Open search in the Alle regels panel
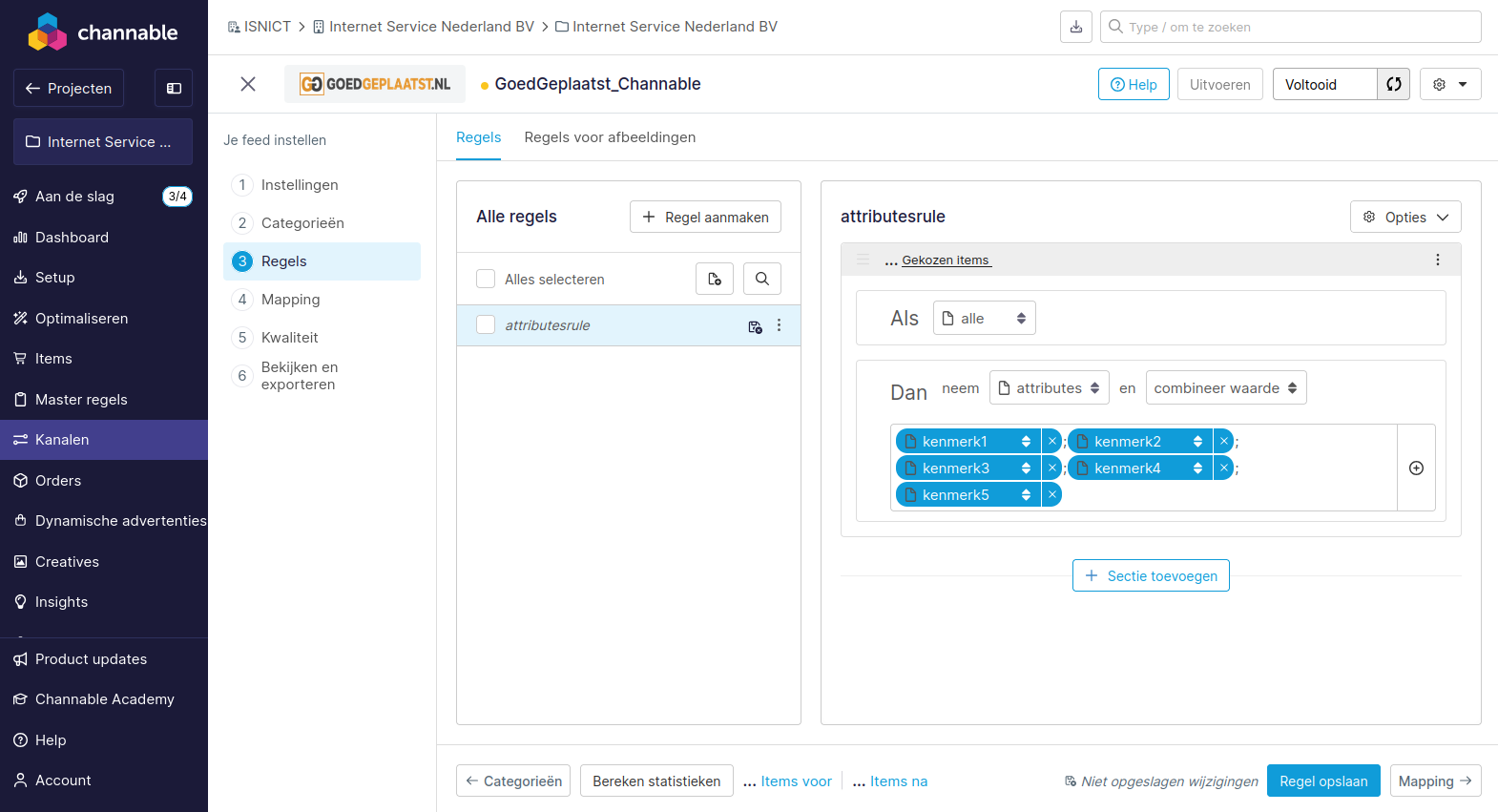The image size is (1498, 812). 761,279
